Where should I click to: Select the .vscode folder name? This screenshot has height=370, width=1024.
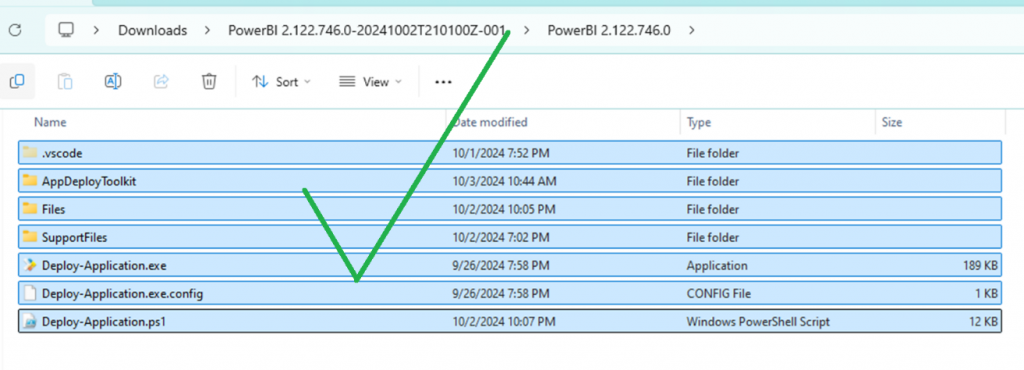coord(61,153)
